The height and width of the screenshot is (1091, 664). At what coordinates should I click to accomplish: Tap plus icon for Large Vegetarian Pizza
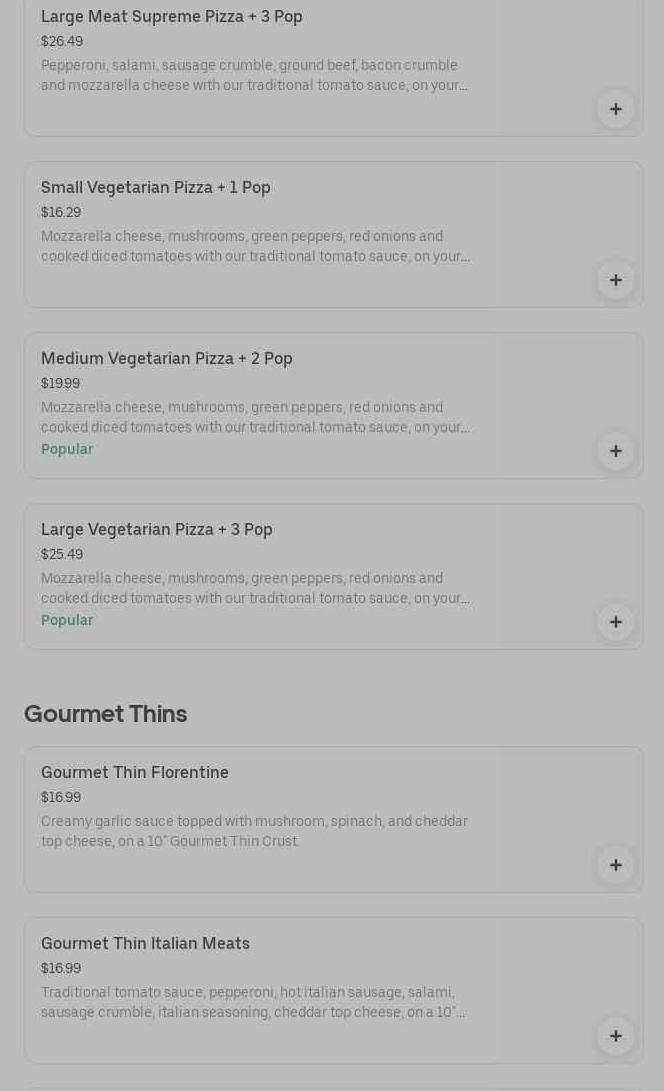[x=615, y=622]
